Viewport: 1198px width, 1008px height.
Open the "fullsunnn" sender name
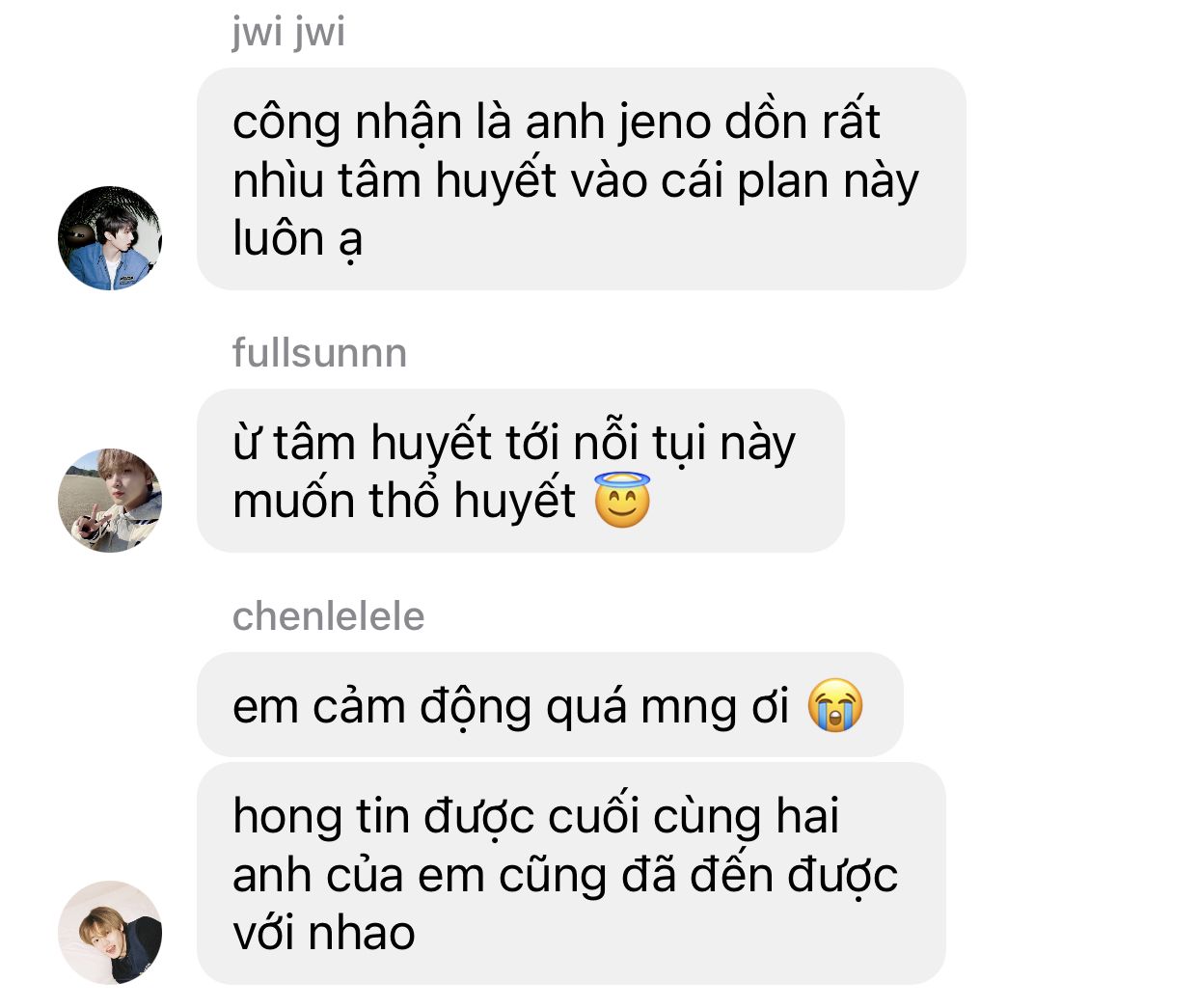[x=319, y=353]
